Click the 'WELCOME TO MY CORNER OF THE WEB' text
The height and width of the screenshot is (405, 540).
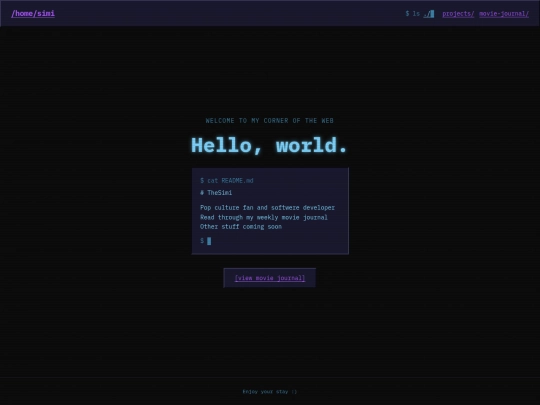tap(269, 121)
